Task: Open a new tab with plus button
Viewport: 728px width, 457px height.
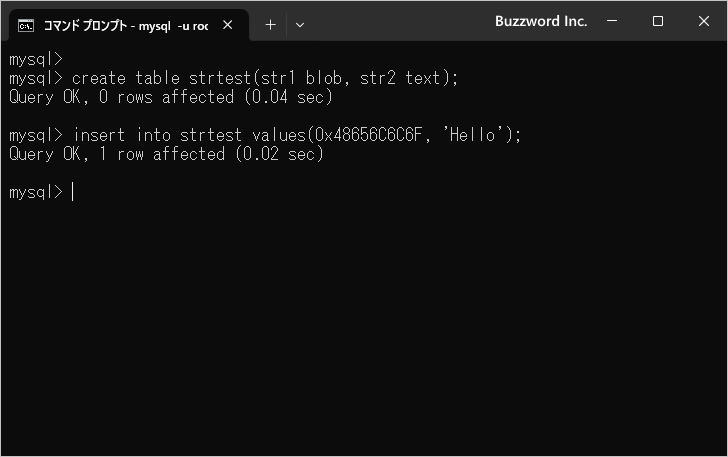Action: 270,25
